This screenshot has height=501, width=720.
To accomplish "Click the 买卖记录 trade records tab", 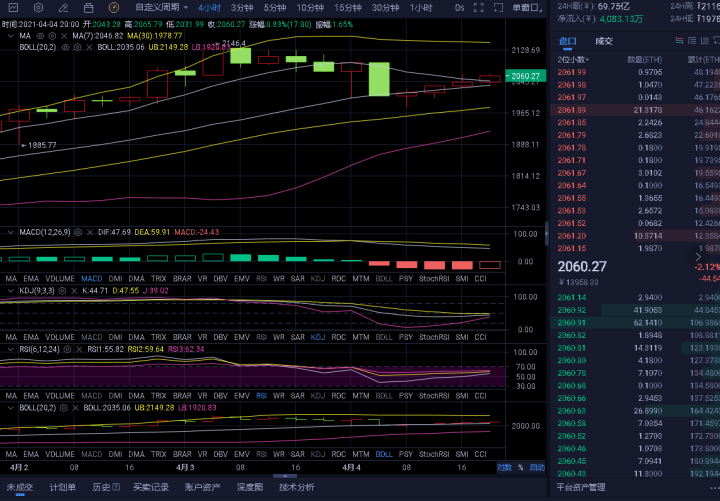I will [x=150, y=487].
